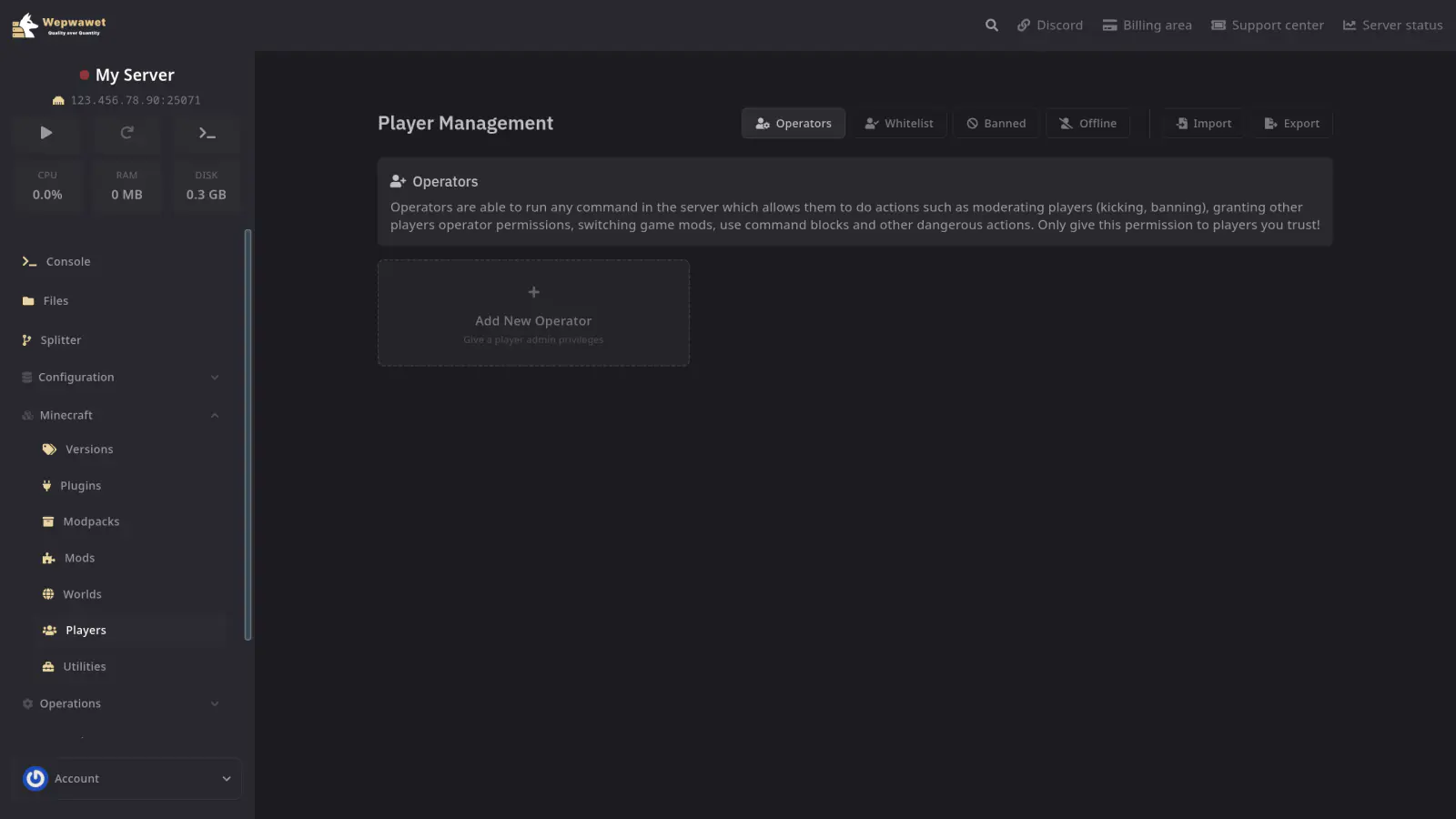Click the Import button
This screenshot has width=1456, height=819.
click(x=1203, y=124)
